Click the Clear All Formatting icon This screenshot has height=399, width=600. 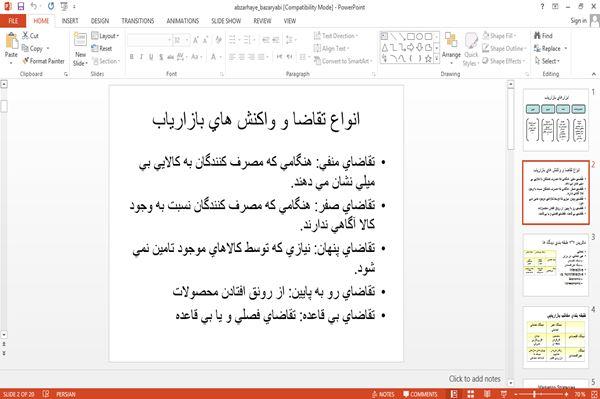tap(218, 40)
